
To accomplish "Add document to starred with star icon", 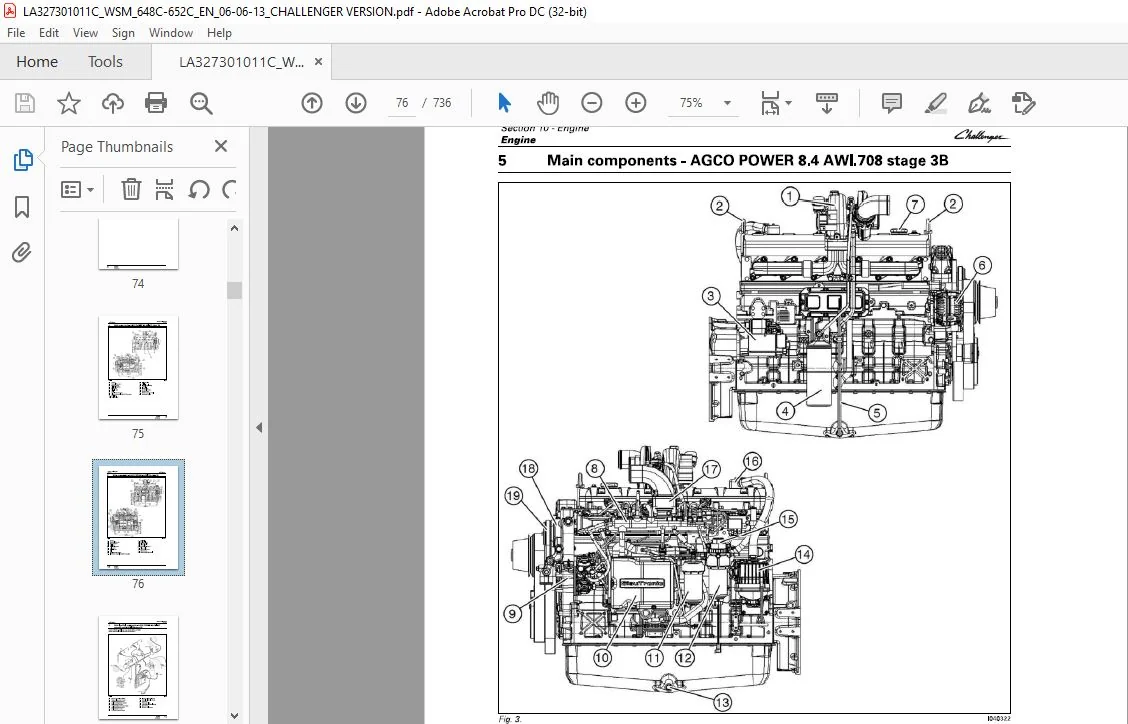I will [x=68, y=103].
